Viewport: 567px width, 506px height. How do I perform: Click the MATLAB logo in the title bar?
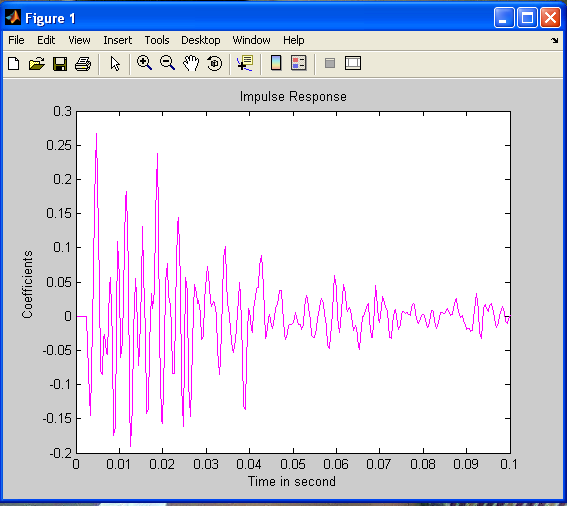coord(13,17)
